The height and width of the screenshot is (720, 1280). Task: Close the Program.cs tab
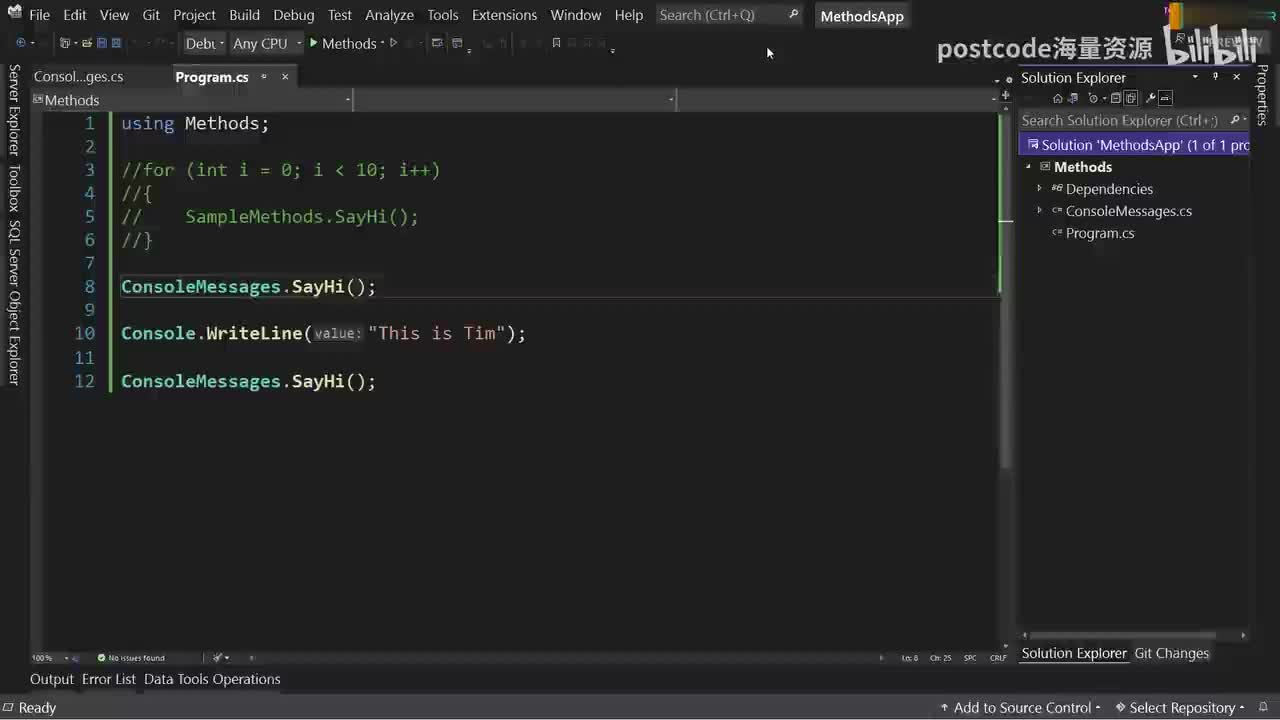pyautogui.click(x=285, y=77)
